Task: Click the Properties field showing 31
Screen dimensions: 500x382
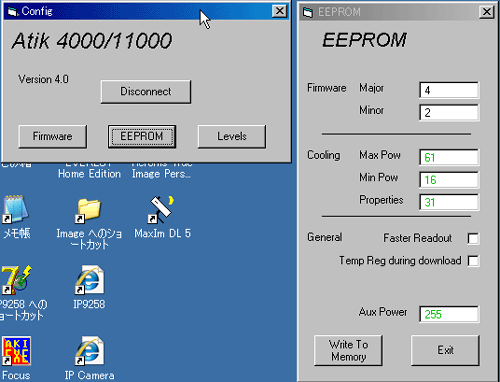Action: 449,202
